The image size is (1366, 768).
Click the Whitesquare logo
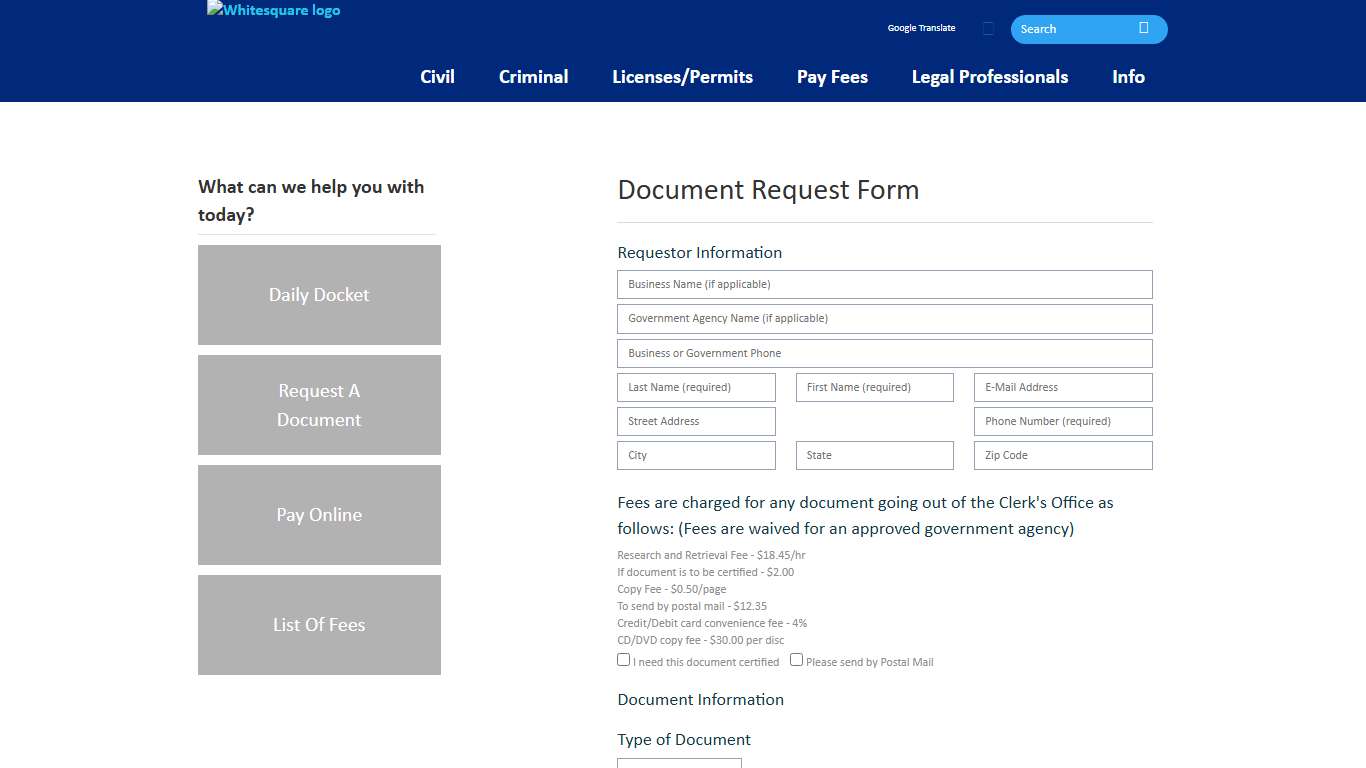tap(273, 10)
